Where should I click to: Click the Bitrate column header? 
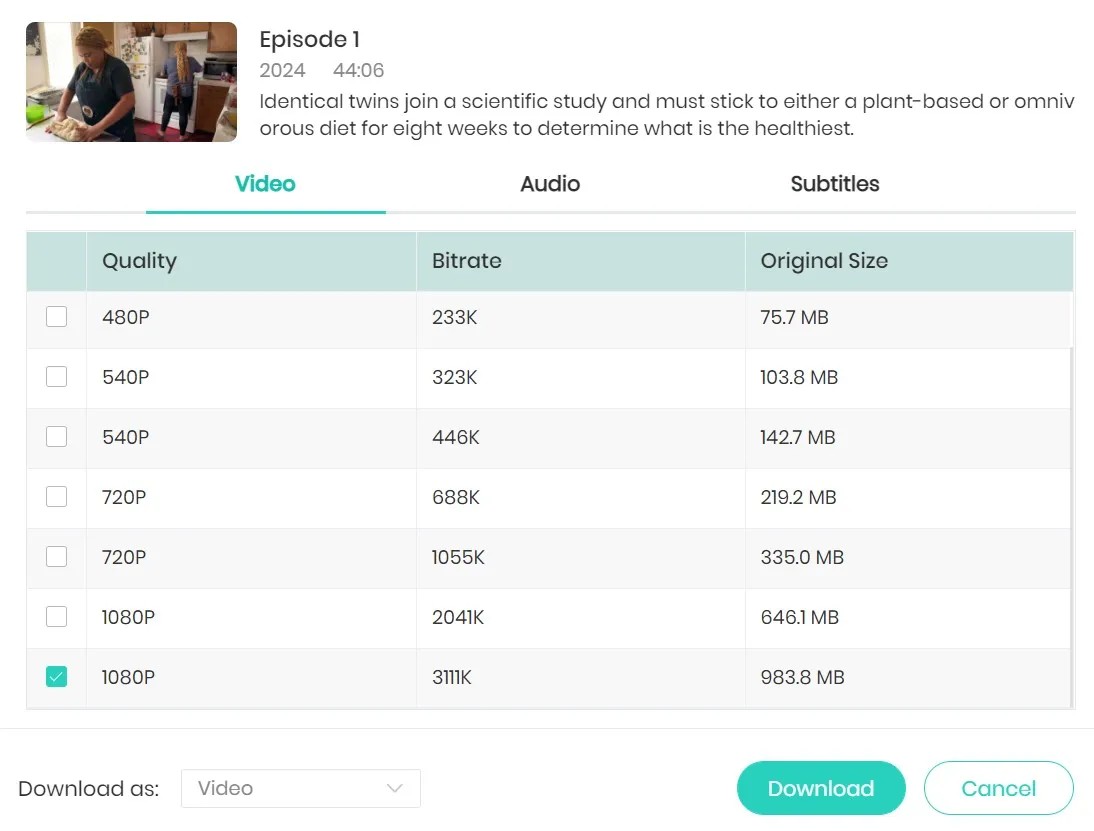click(x=467, y=261)
